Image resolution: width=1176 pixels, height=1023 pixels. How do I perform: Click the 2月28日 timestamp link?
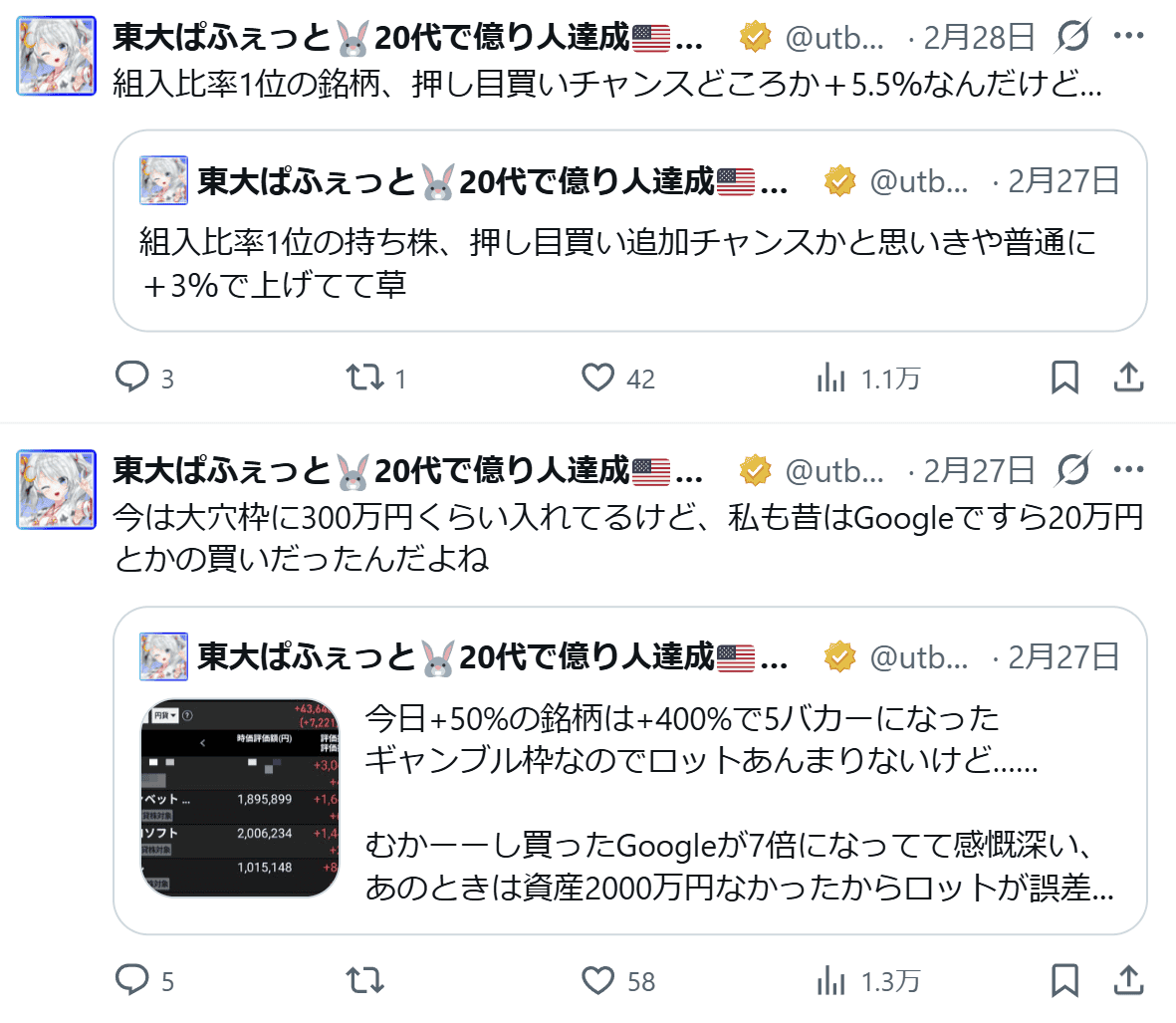point(979,37)
